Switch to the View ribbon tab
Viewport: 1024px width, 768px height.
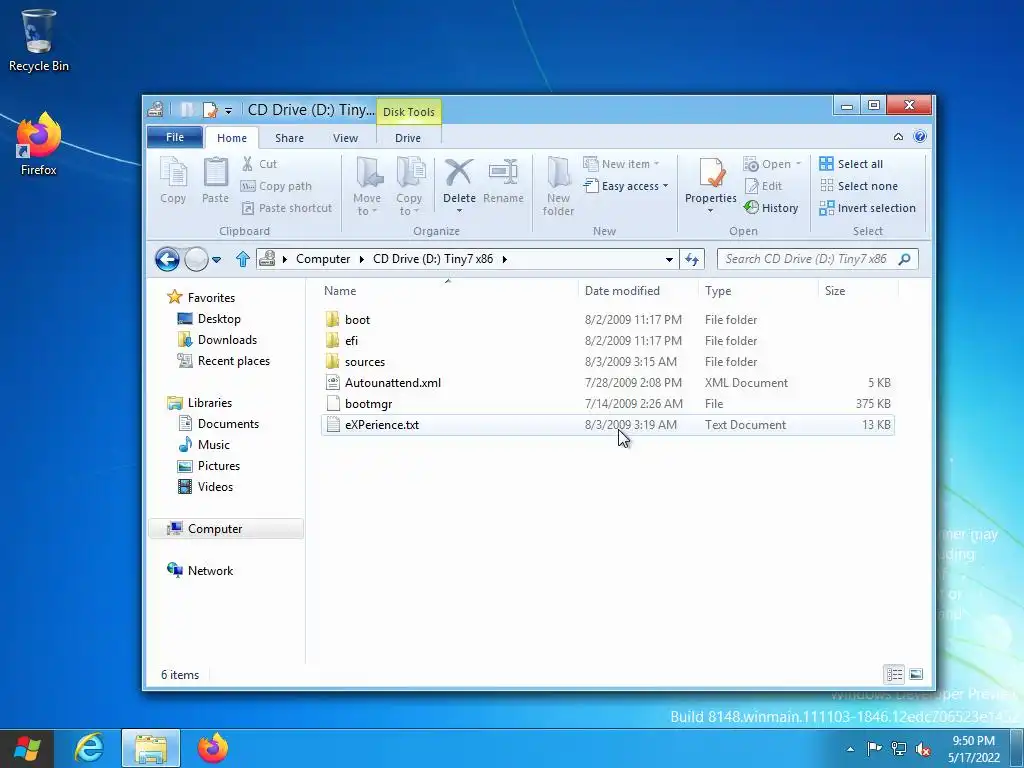point(345,138)
